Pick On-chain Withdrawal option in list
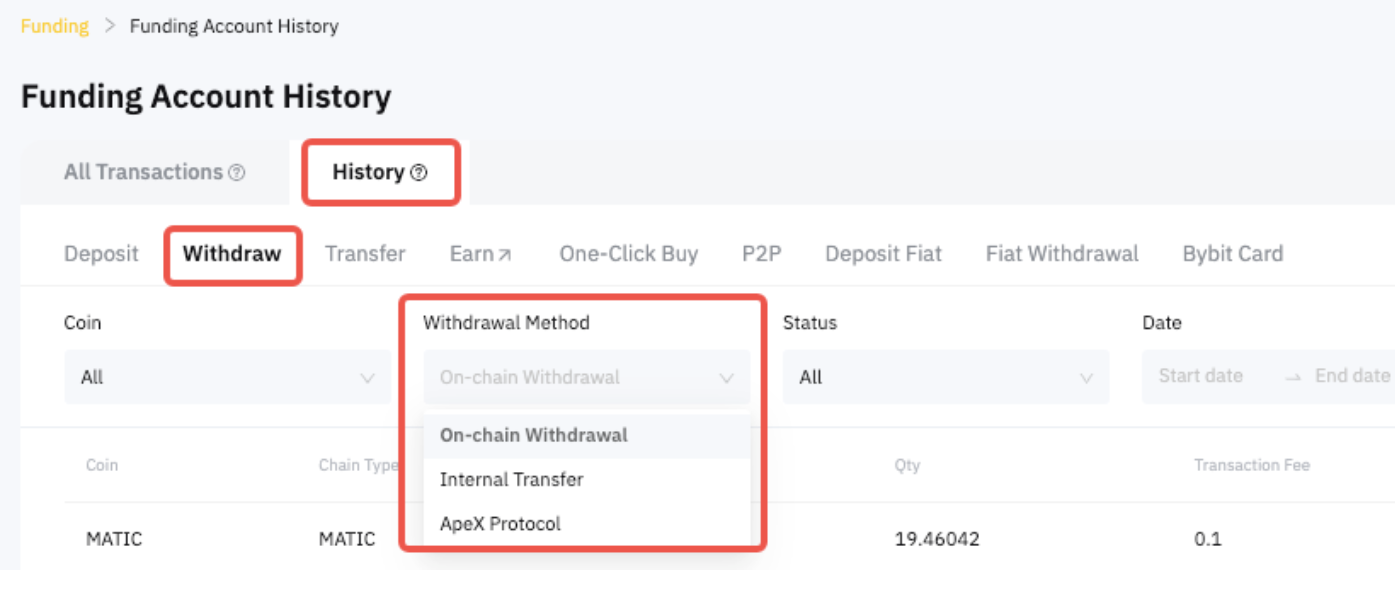The width and height of the screenshot is (1398, 589). [x=533, y=435]
